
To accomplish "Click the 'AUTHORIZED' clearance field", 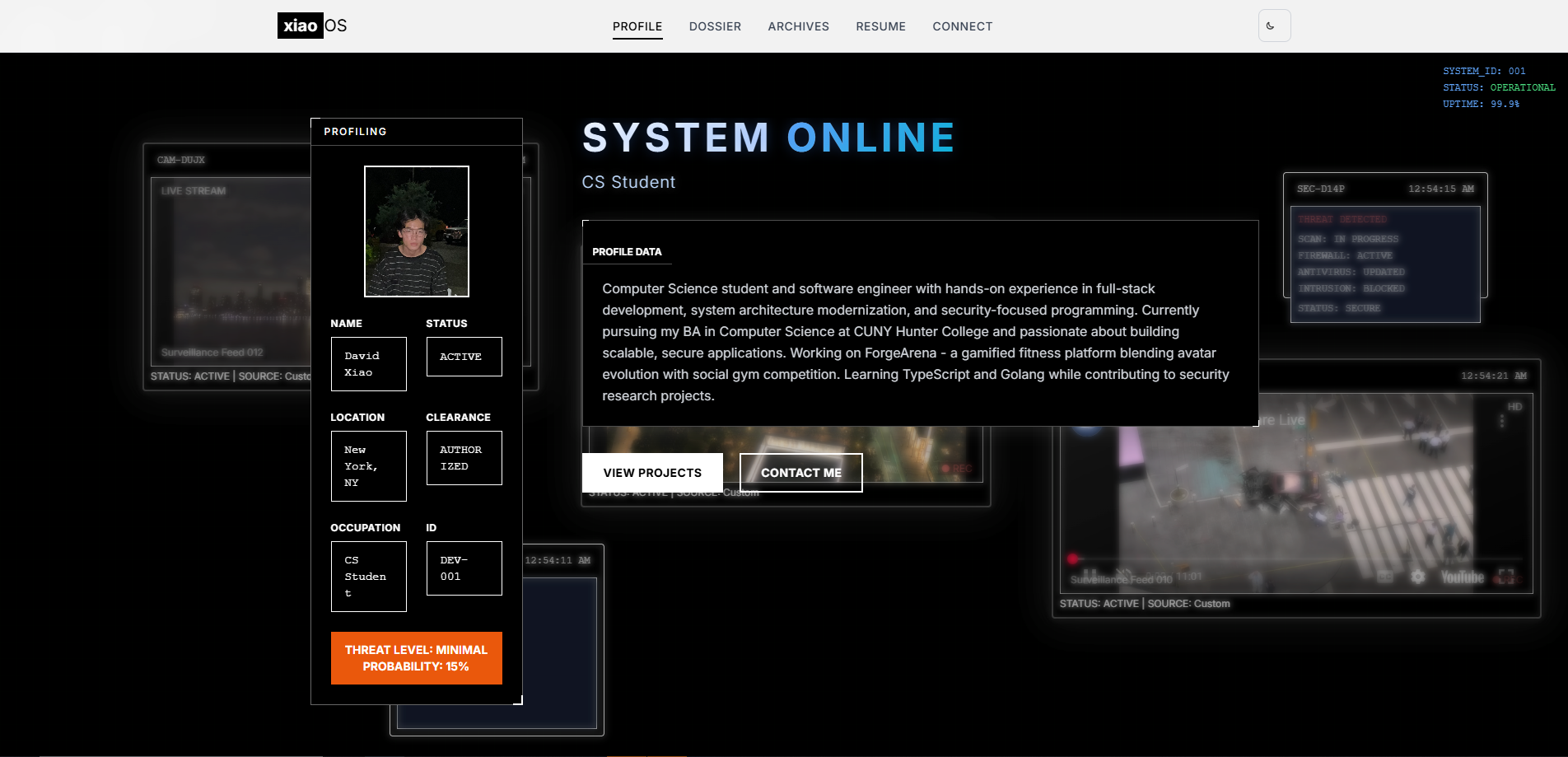I will pos(464,458).
